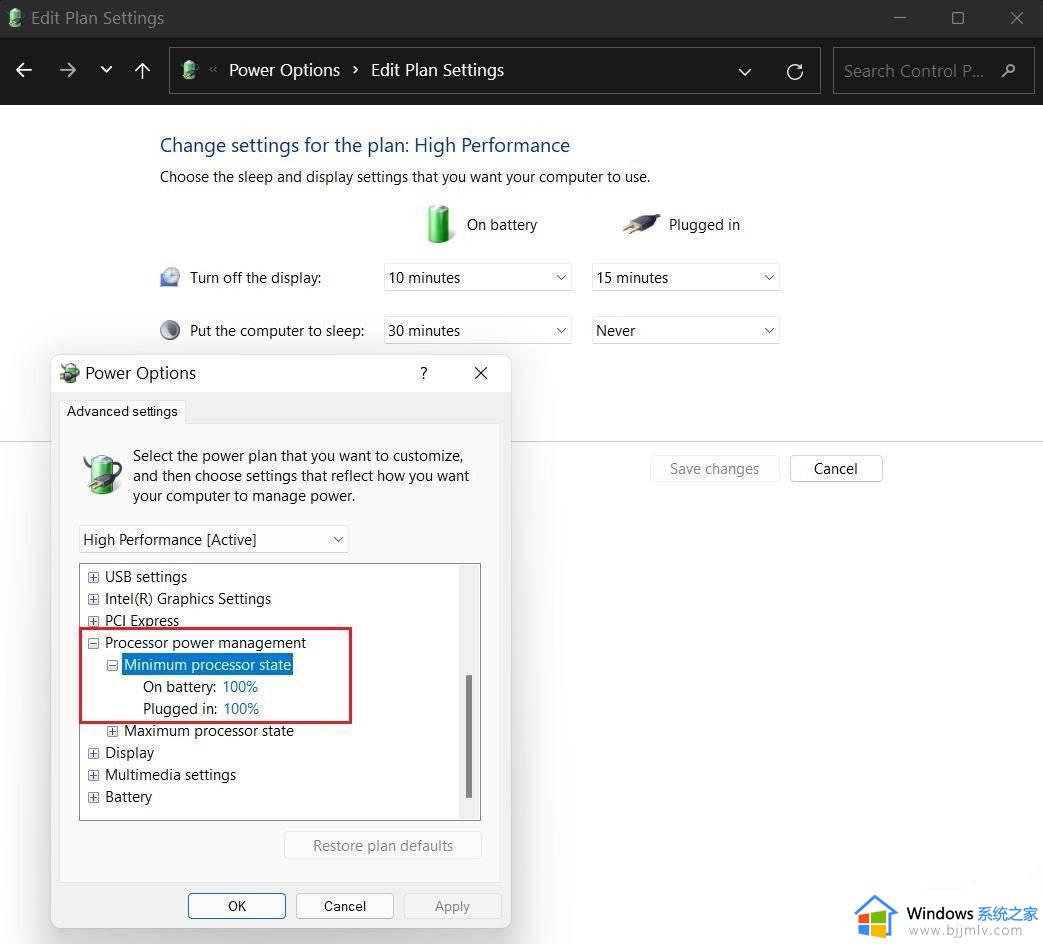Go up one level with the up arrow
This screenshot has height=944, width=1043.
[142, 70]
